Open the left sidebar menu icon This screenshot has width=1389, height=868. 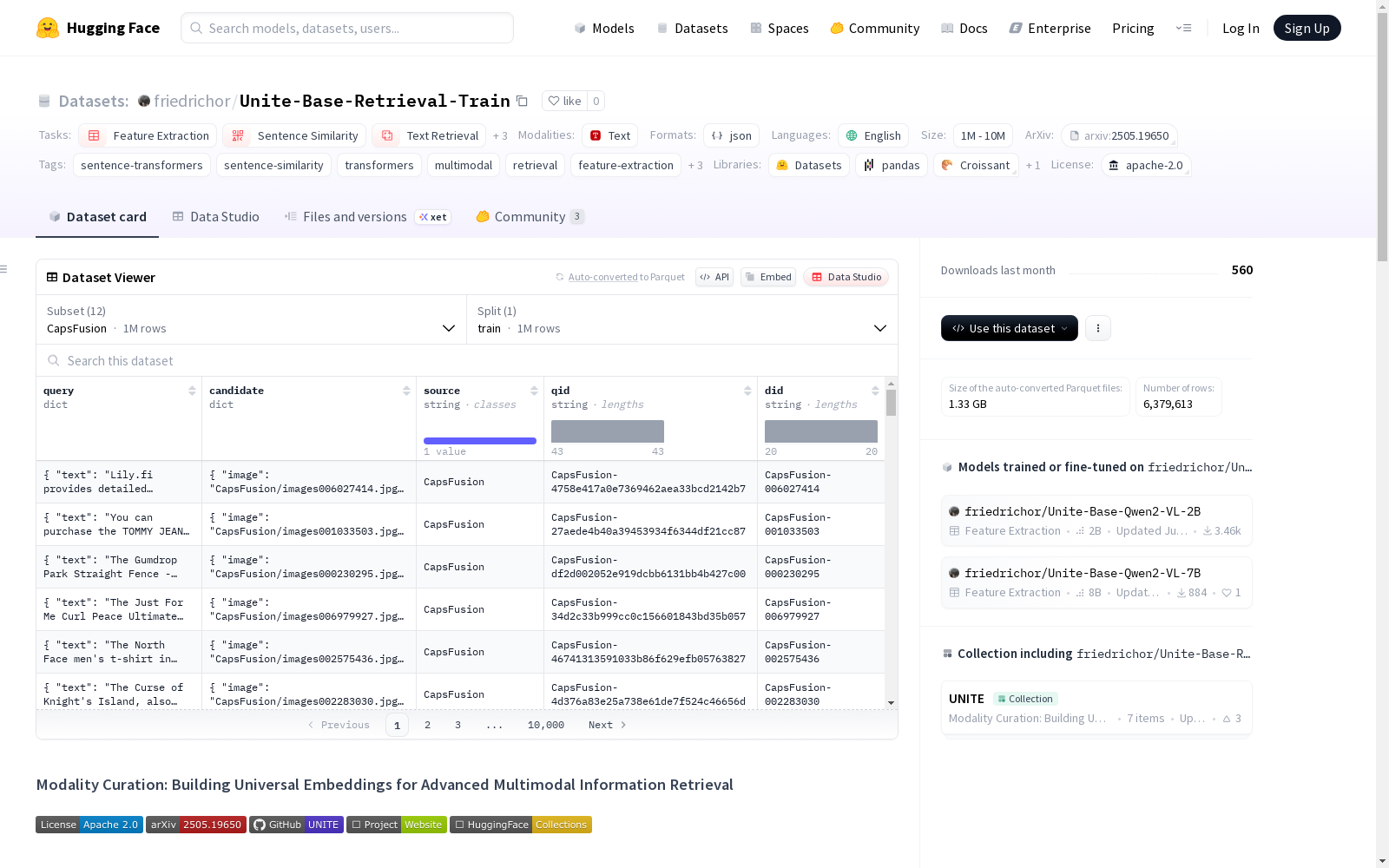(x=4, y=269)
